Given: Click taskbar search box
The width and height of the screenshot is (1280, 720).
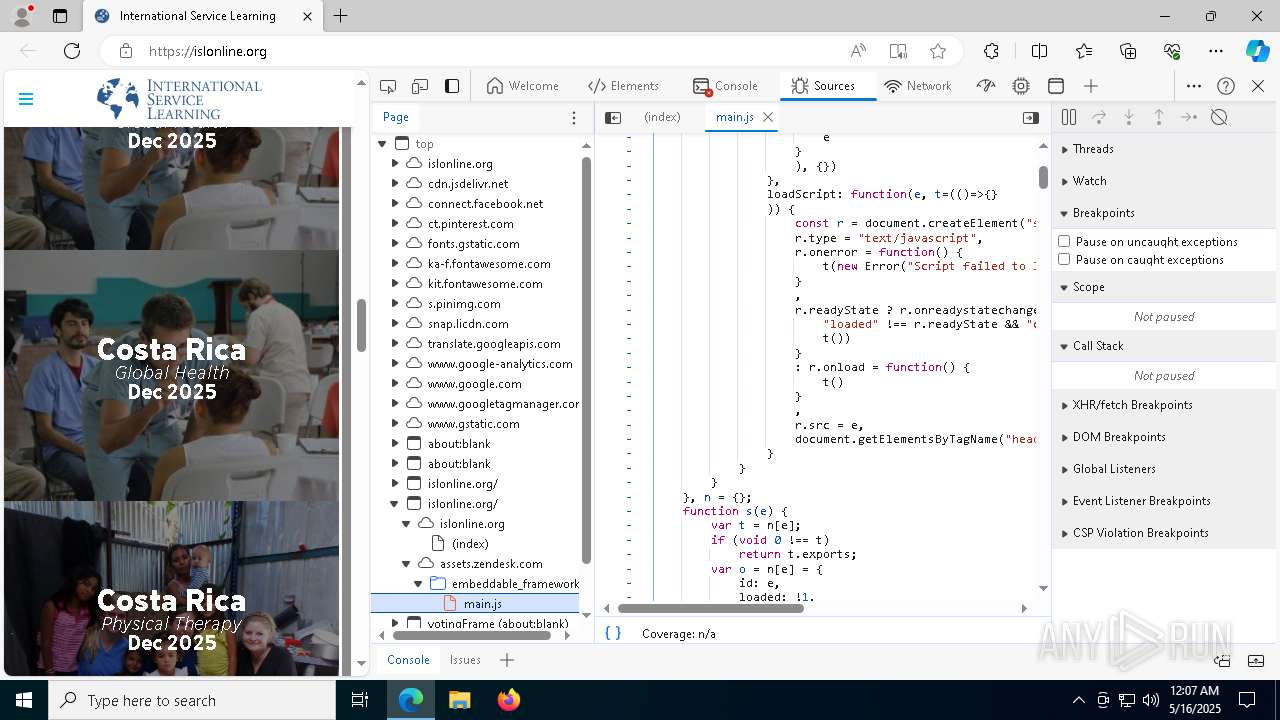Looking at the screenshot, I should [x=192, y=700].
